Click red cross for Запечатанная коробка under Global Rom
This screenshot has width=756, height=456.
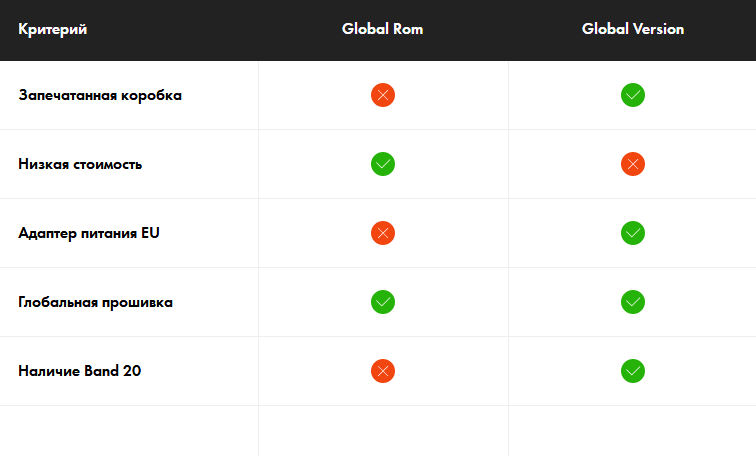[x=383, y=95]
